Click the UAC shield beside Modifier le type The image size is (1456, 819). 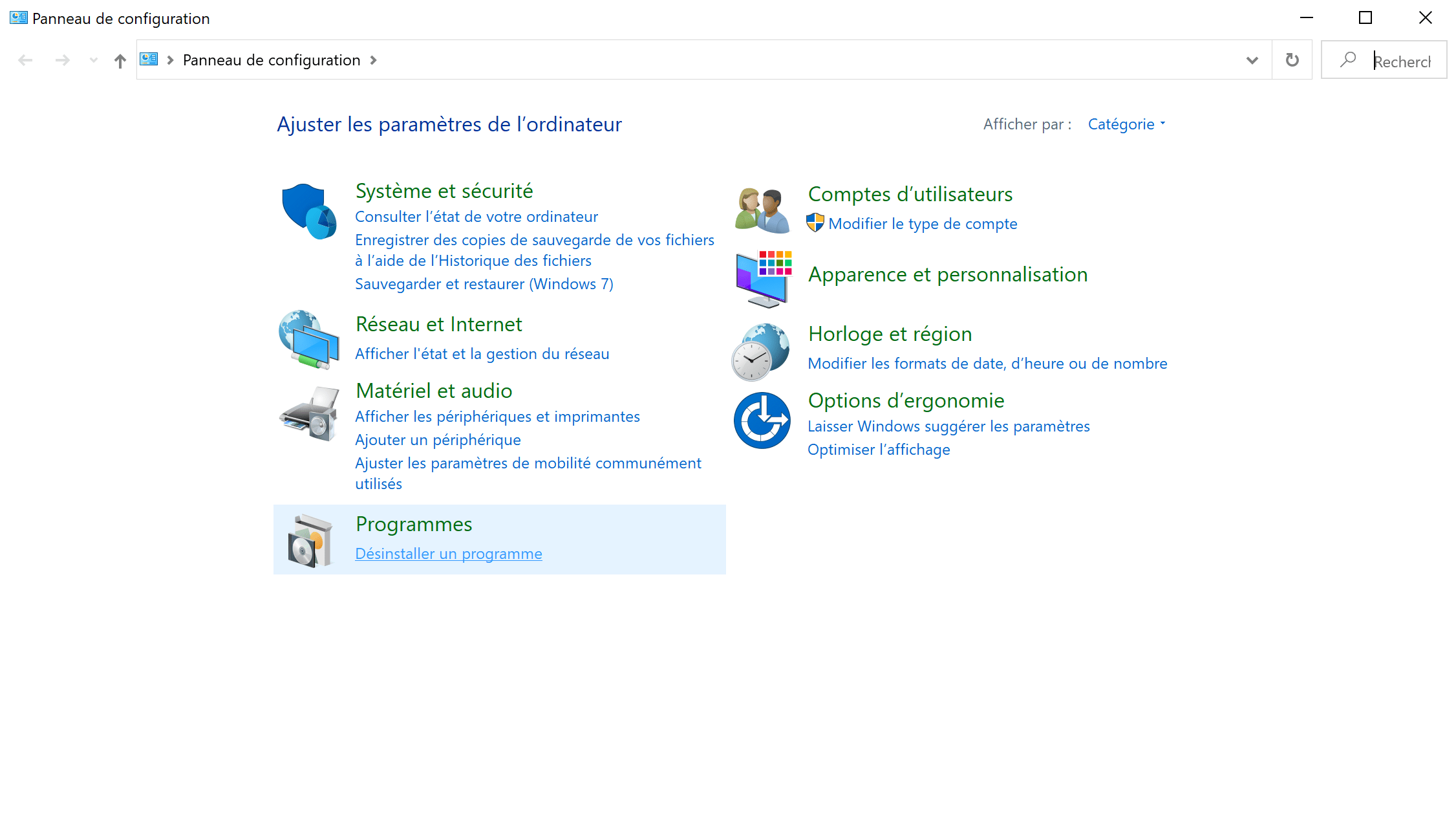[815, 223]
